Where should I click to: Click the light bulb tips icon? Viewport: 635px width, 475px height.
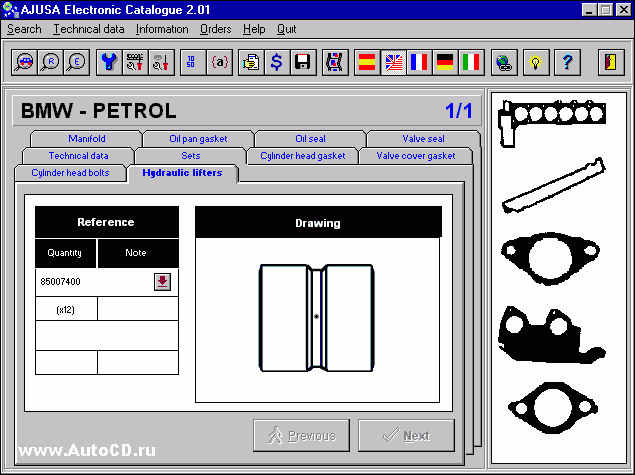pyautogui.click(x=536, y=62)
